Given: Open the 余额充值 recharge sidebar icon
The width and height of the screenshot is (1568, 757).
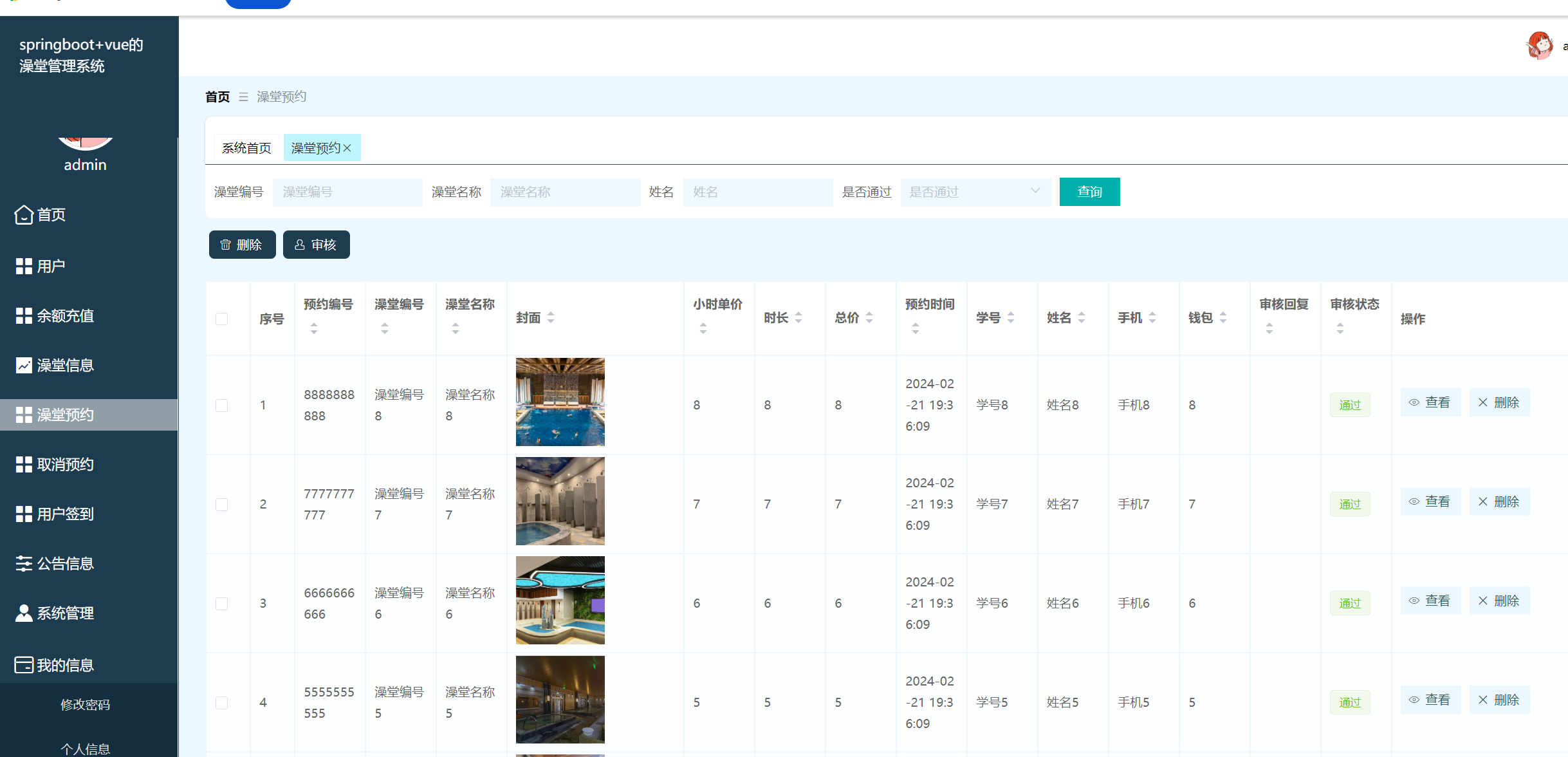Looking at the screenshot, I should [x=24, y=315].
